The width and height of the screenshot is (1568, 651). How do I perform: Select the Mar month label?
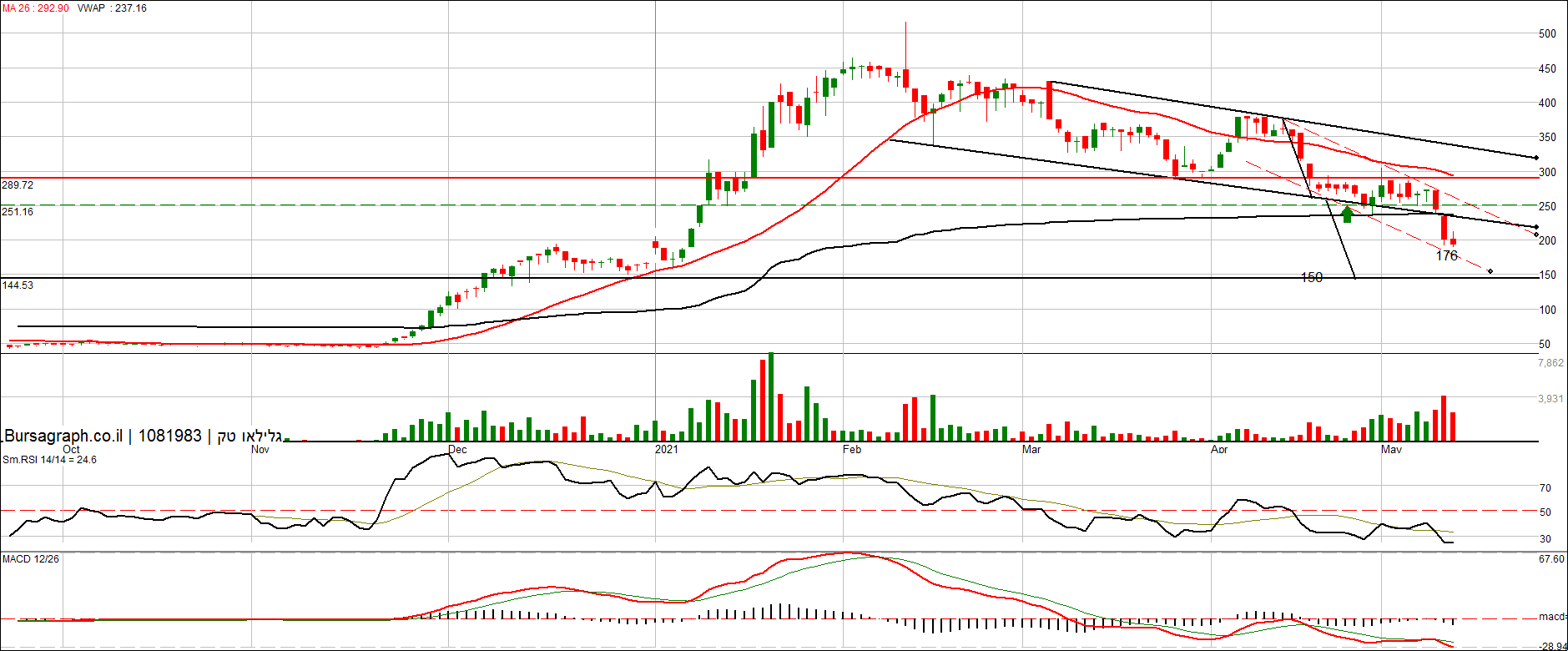1031,450
